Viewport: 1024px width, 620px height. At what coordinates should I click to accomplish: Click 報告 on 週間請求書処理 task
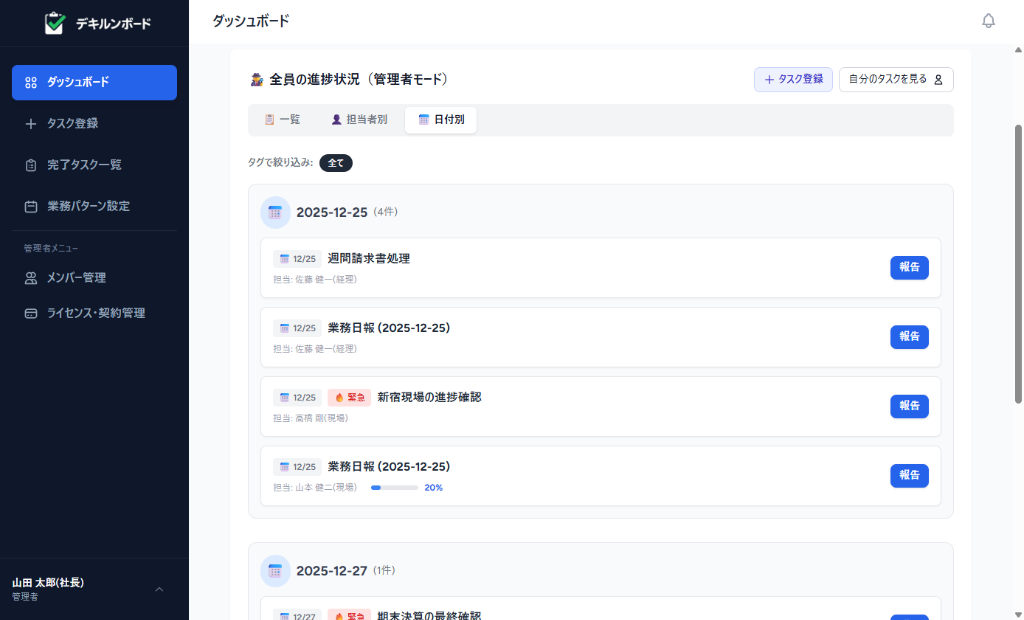coord(908,267)
